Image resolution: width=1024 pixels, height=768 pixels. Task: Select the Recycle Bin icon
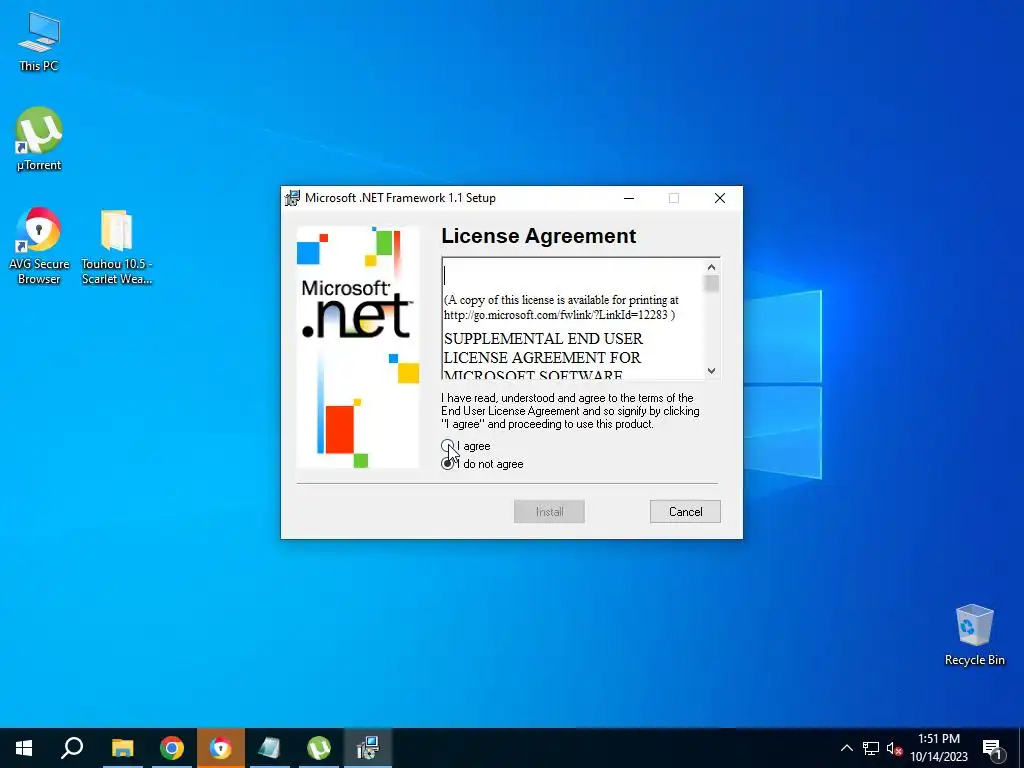click(974, 635)
